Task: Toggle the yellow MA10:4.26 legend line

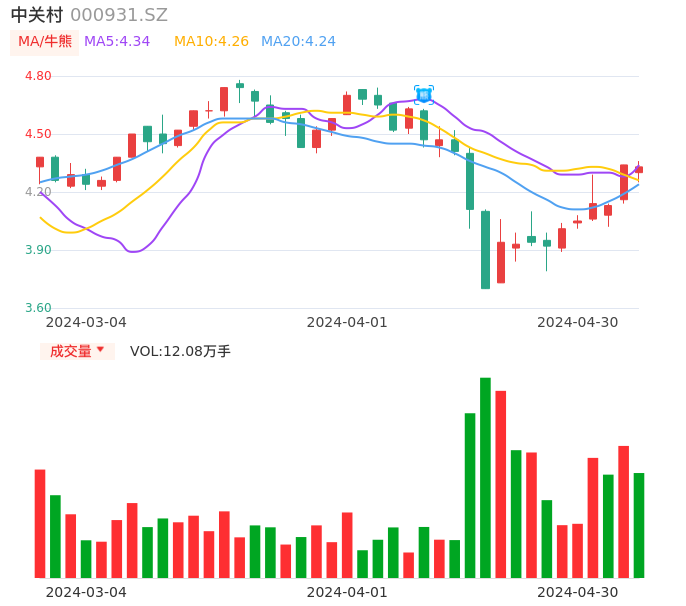Action: [211, 42]
